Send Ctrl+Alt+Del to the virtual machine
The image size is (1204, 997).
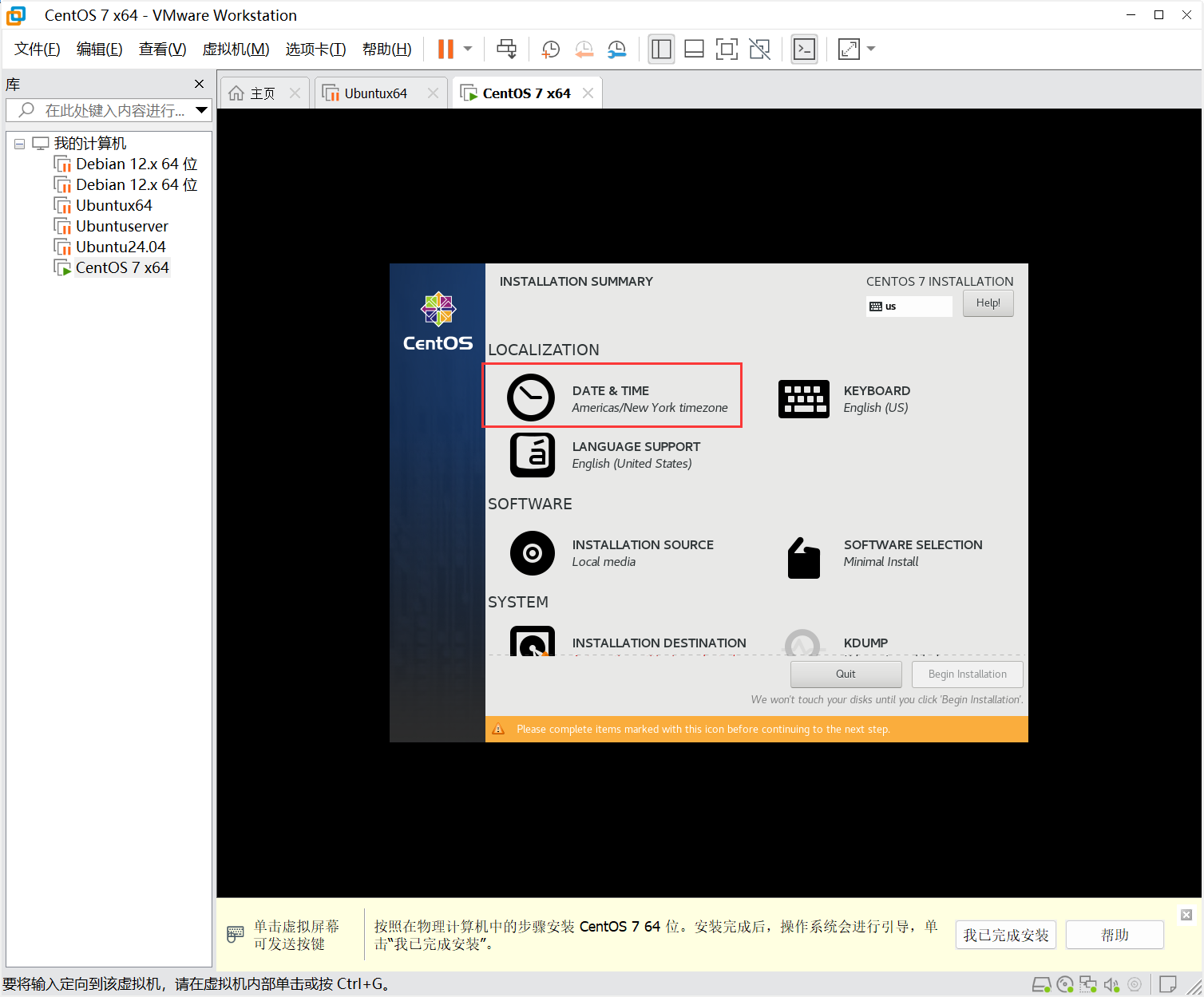coord(506,49)
